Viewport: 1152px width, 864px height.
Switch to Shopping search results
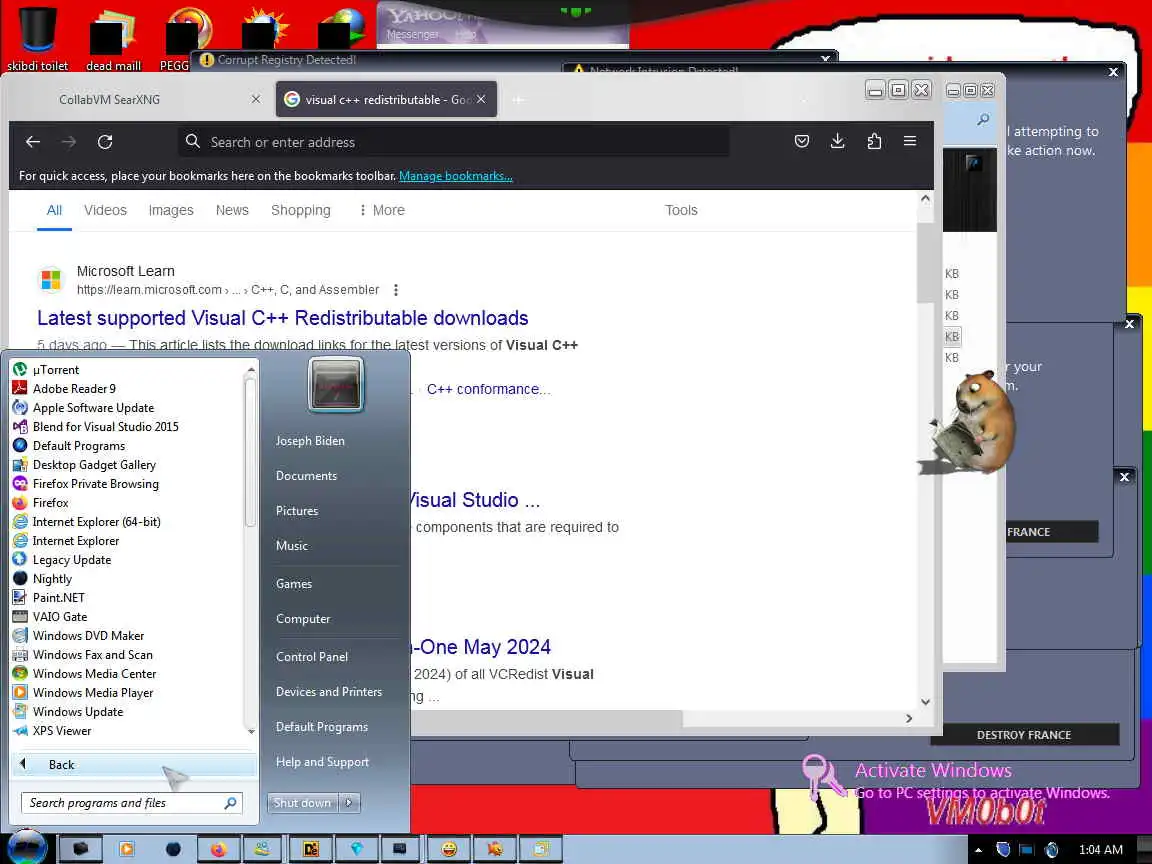click(x=300, y=211)
